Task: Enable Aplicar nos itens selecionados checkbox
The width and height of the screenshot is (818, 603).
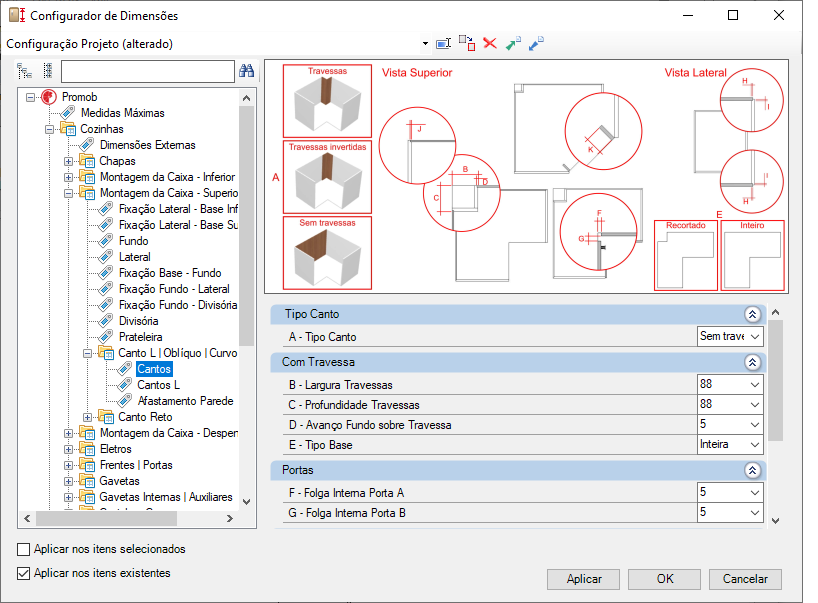Action: click(x=23, y=549)
